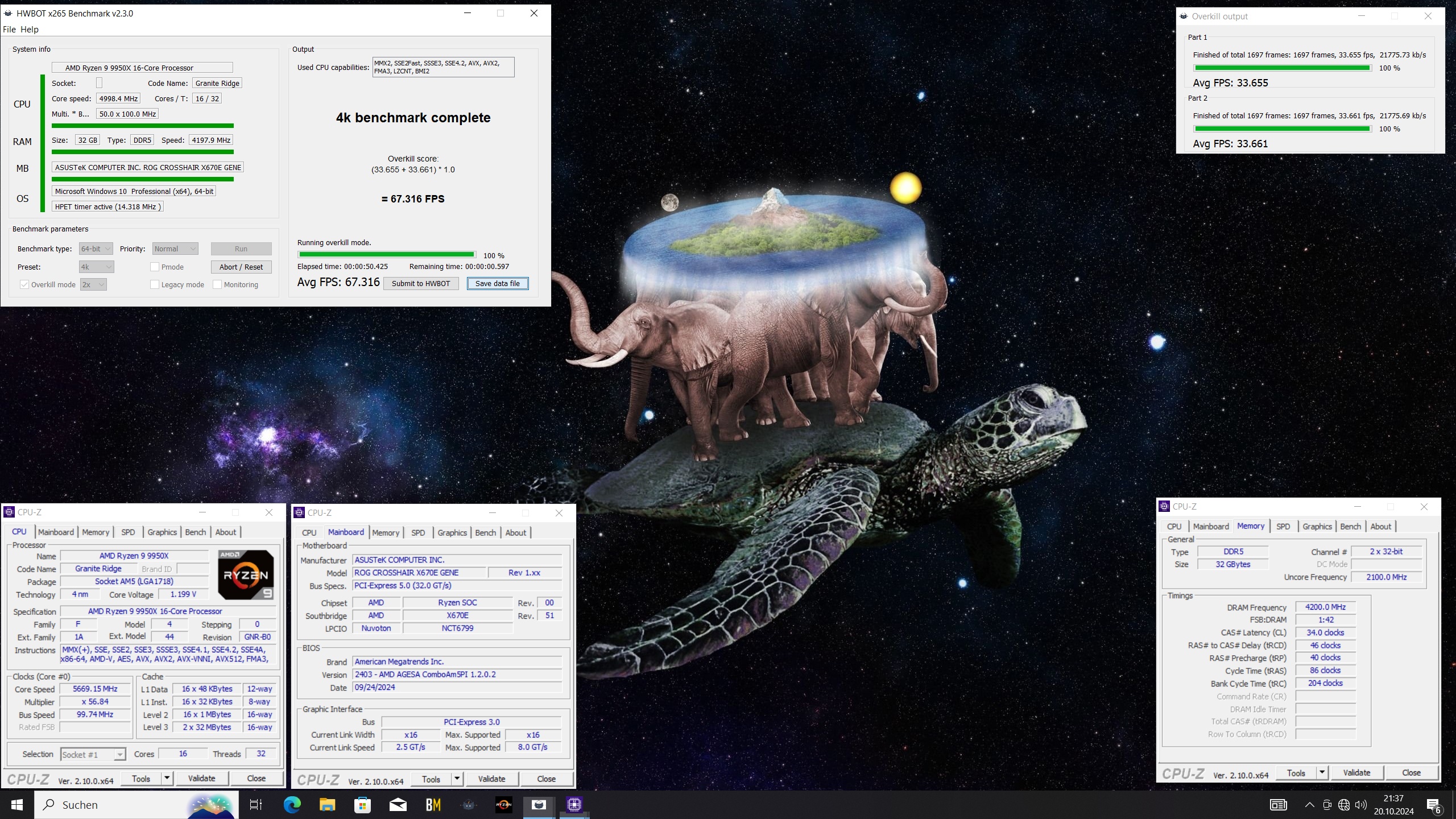
Task: Open the Socket #1 selection dropdown
Action: point(92,755)
